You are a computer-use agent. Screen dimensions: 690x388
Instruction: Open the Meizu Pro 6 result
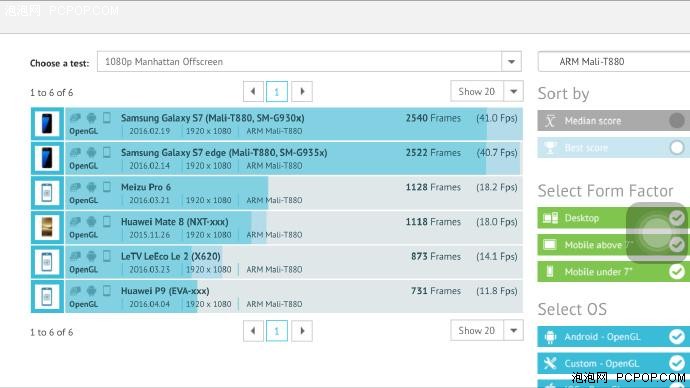tap(146, 187)
